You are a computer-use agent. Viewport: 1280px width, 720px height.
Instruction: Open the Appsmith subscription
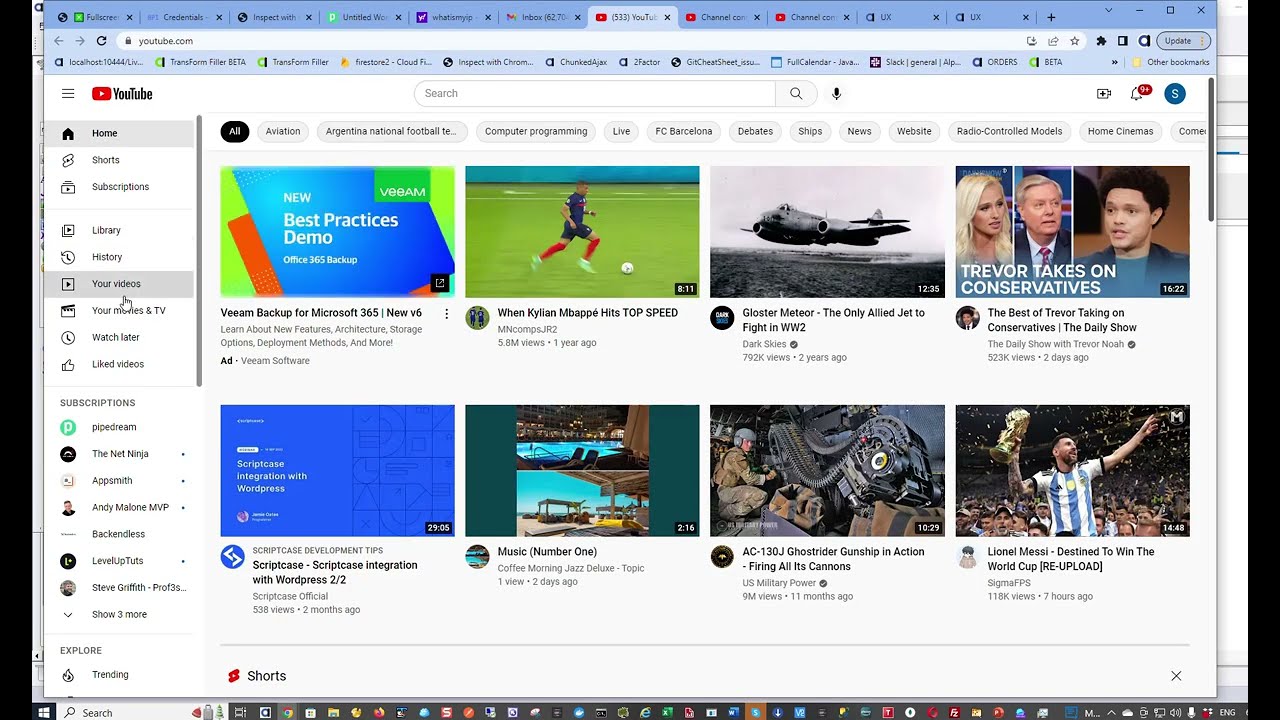120,481
